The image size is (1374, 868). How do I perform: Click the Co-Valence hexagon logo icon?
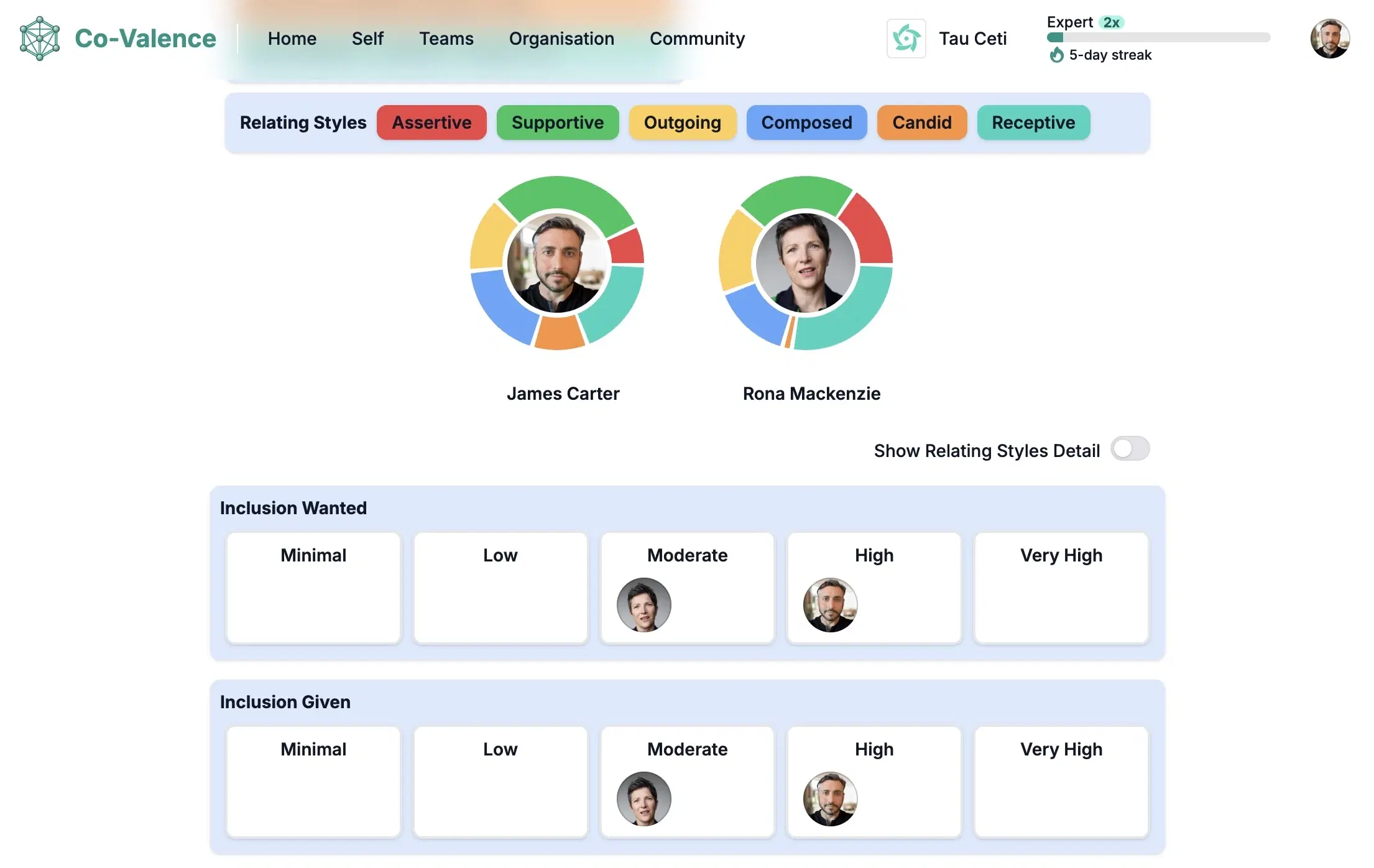tap(40, 39)
